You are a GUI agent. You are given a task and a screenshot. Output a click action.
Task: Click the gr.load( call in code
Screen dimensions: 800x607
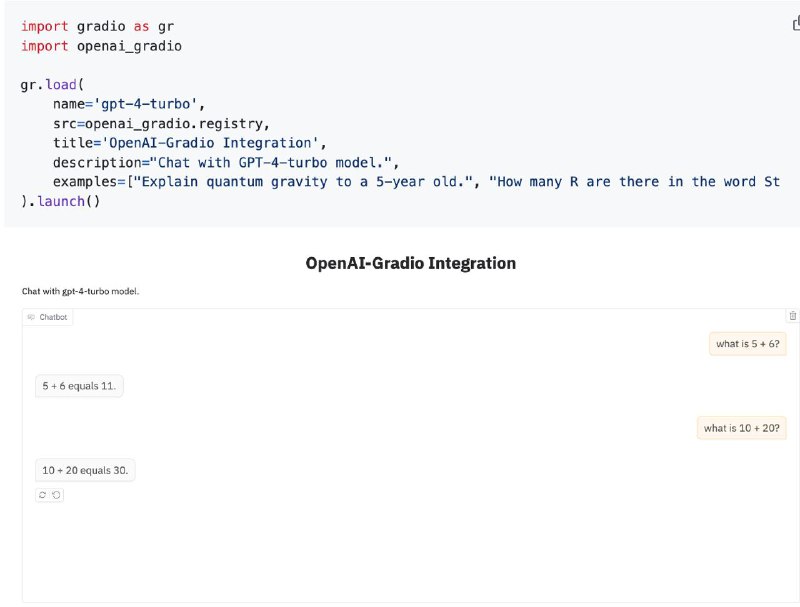point(52,85)
